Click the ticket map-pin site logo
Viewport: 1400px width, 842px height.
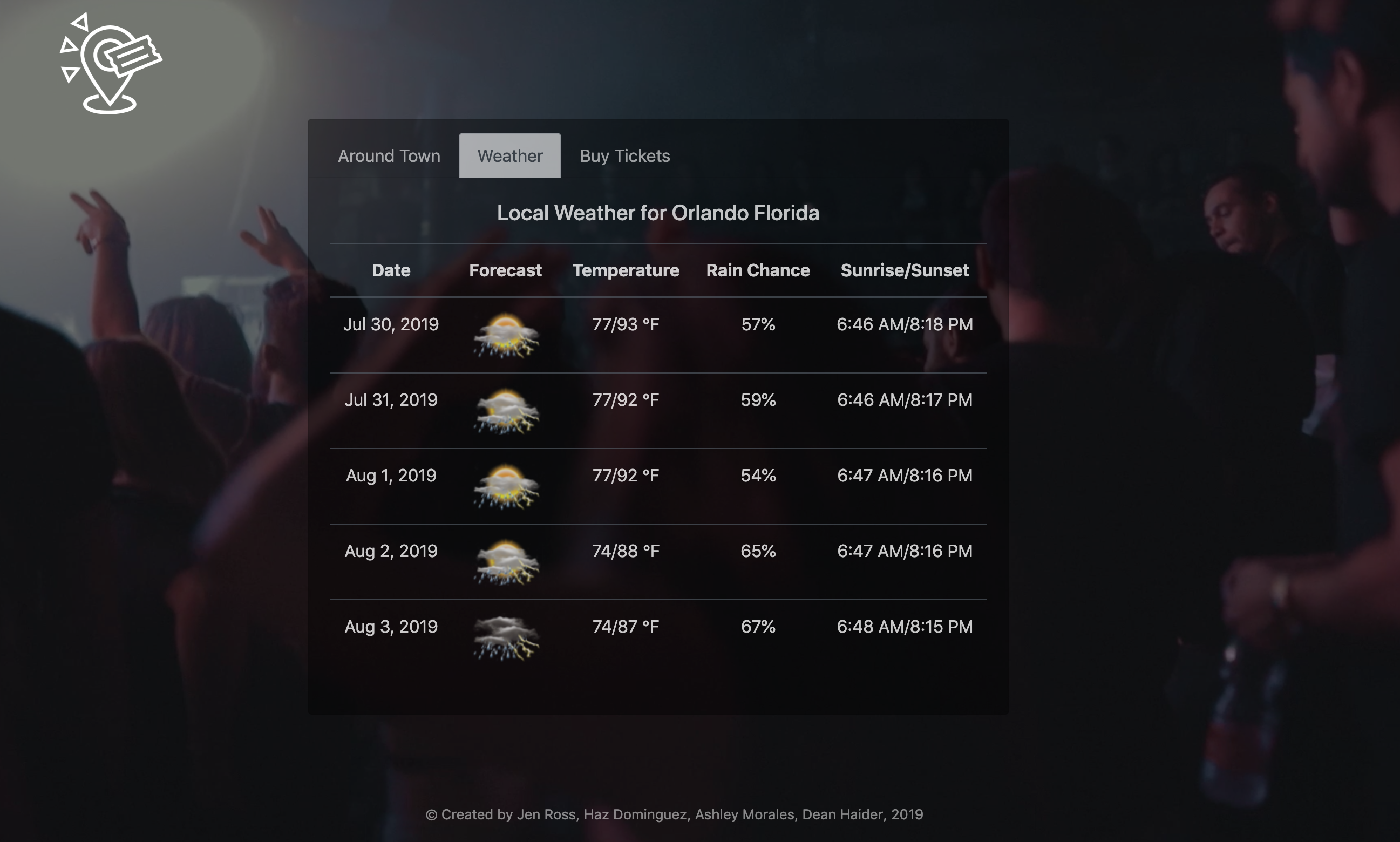(x=111, y=64)
